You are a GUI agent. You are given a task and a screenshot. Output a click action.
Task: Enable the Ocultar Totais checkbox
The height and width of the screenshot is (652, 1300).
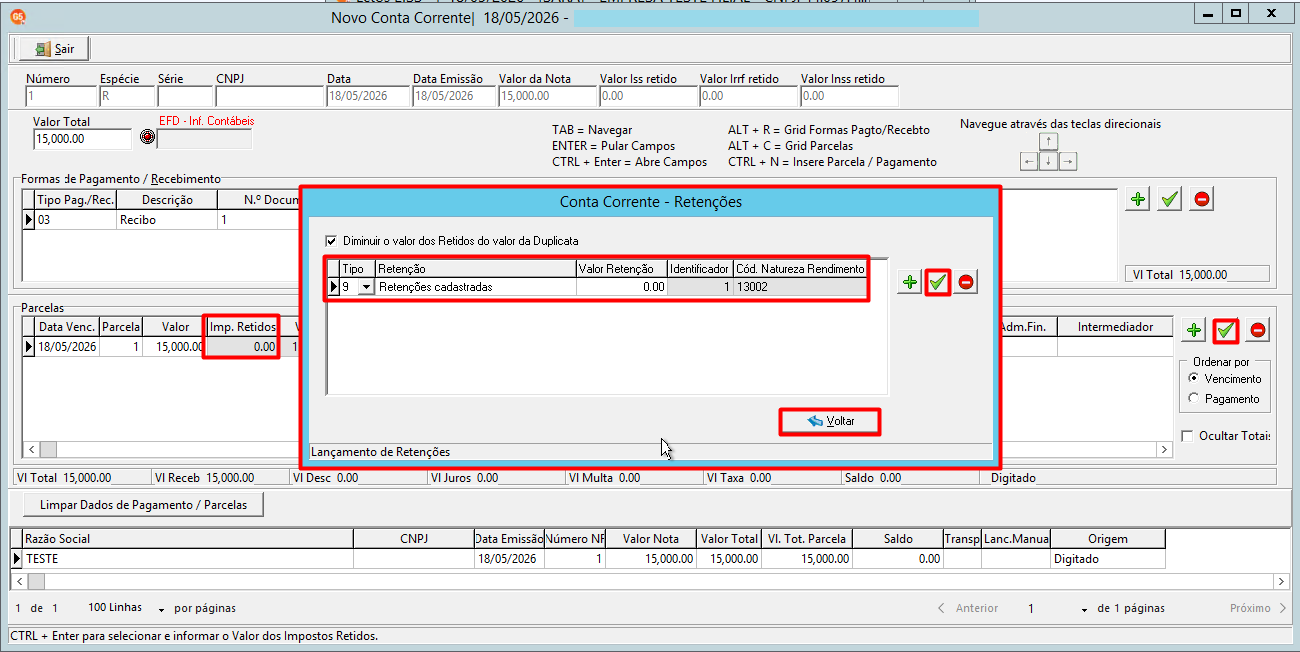click(x=1187, y=436)
